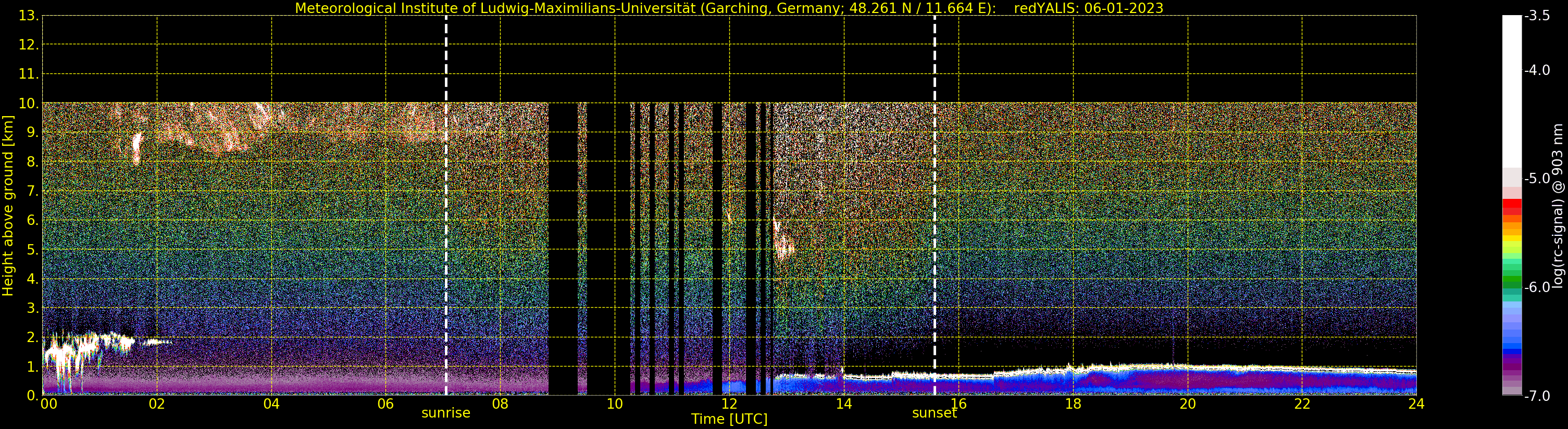Click the '00' time axis tick label
This screenshot has height=429, width=1568.
48,404
